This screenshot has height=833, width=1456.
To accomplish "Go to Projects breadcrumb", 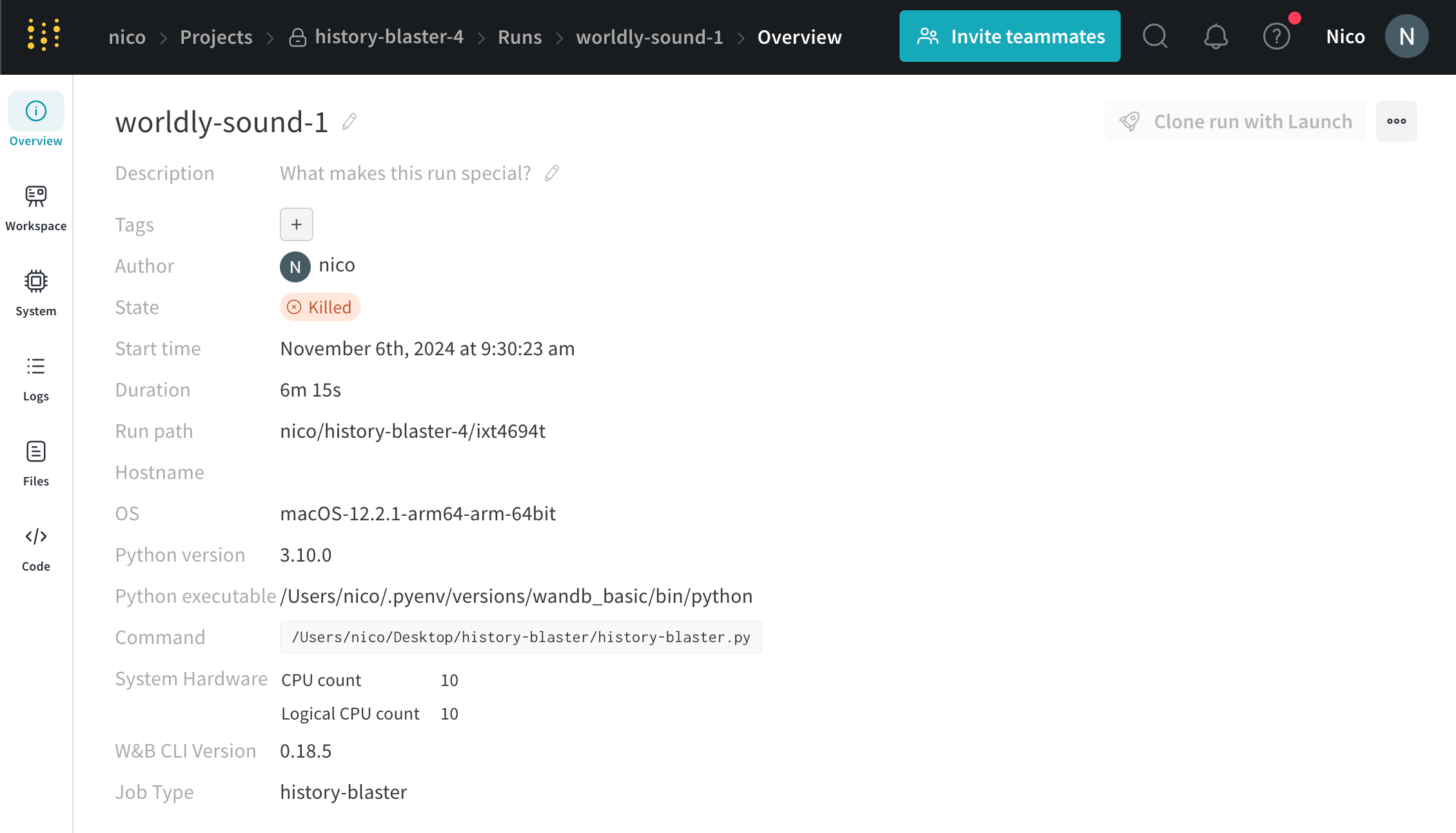I will tap(216, 37).
